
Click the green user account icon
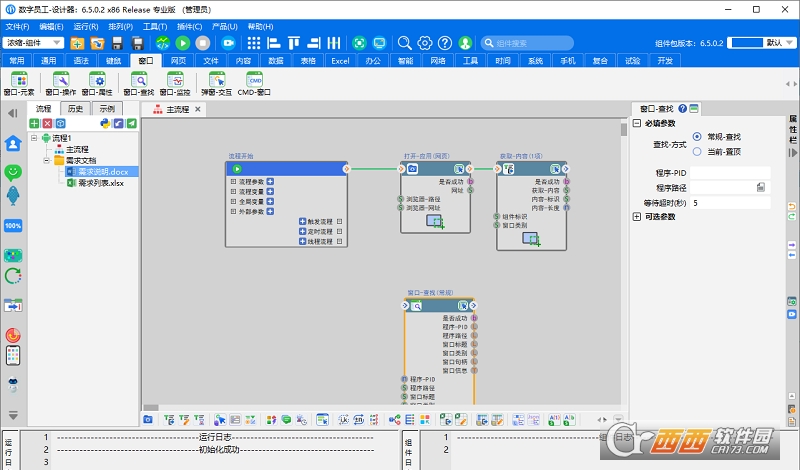pyautogui.click(x=465, y=43)
